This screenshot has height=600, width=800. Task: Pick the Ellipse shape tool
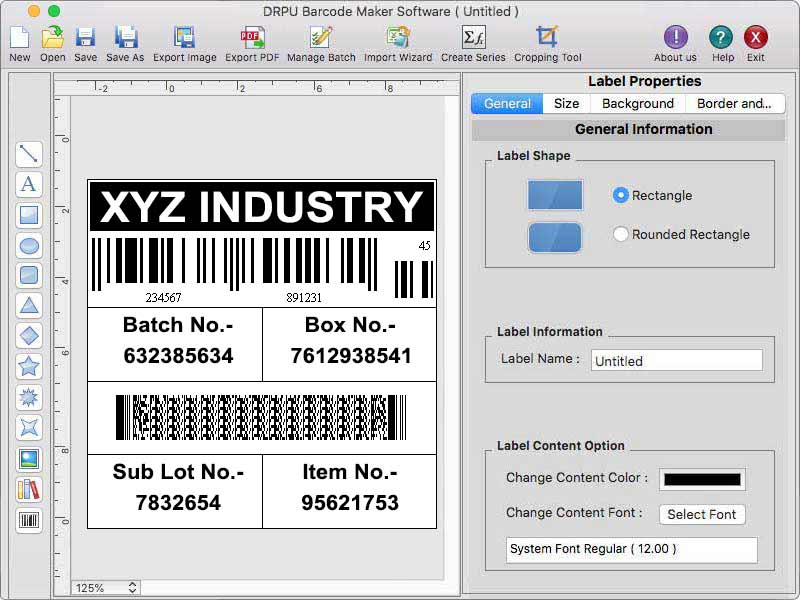[29, 245]
